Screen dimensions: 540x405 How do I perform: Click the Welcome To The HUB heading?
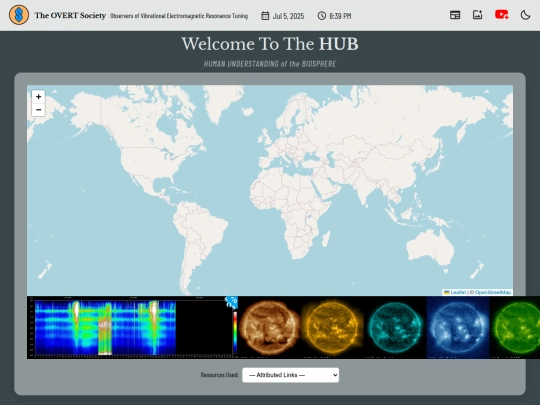tap(270, 44)
